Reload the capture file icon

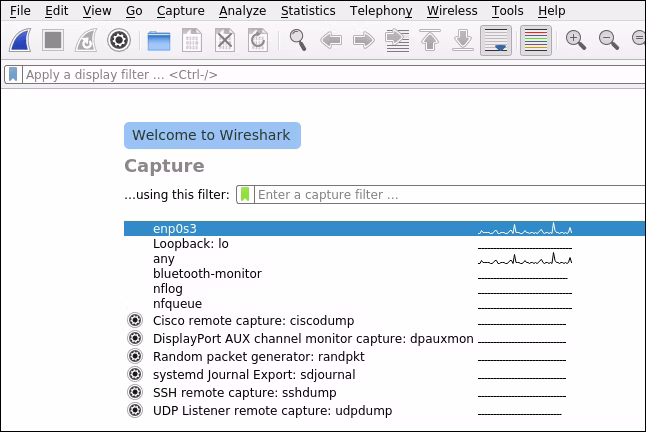coord(258,40)
